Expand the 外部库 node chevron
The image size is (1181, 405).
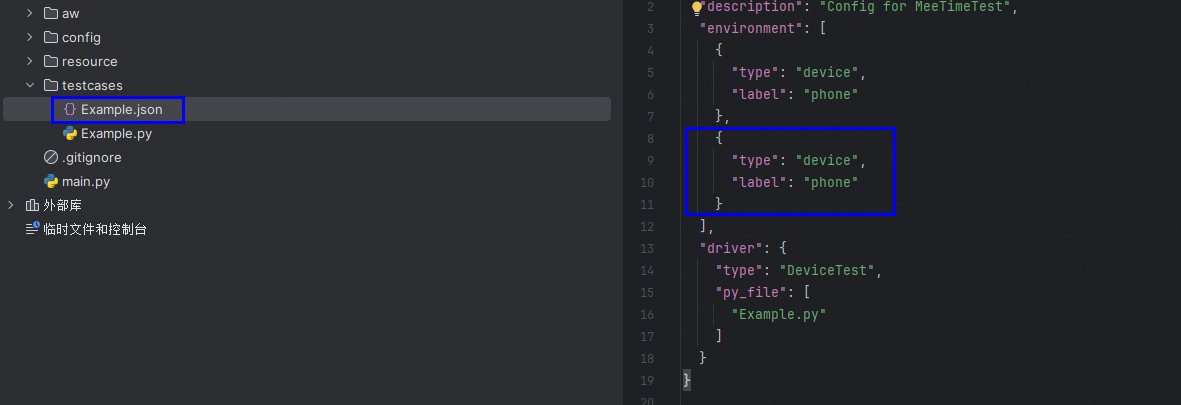(11, 206)
